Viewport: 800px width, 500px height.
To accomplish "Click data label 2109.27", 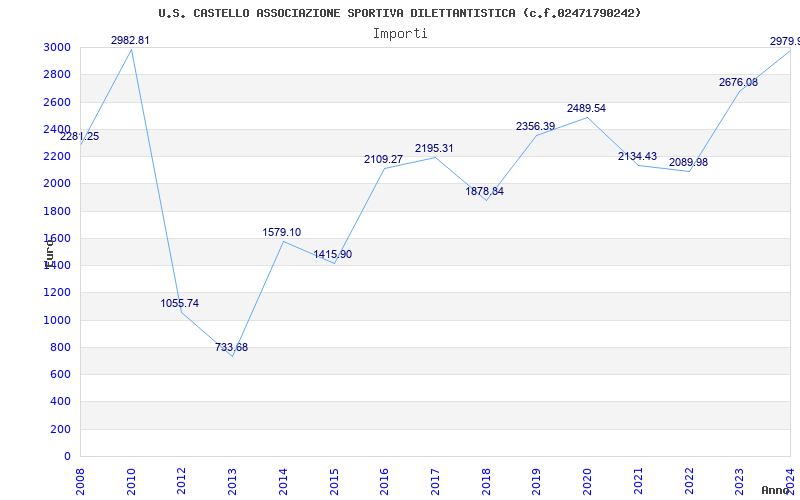I will point(383,160).
